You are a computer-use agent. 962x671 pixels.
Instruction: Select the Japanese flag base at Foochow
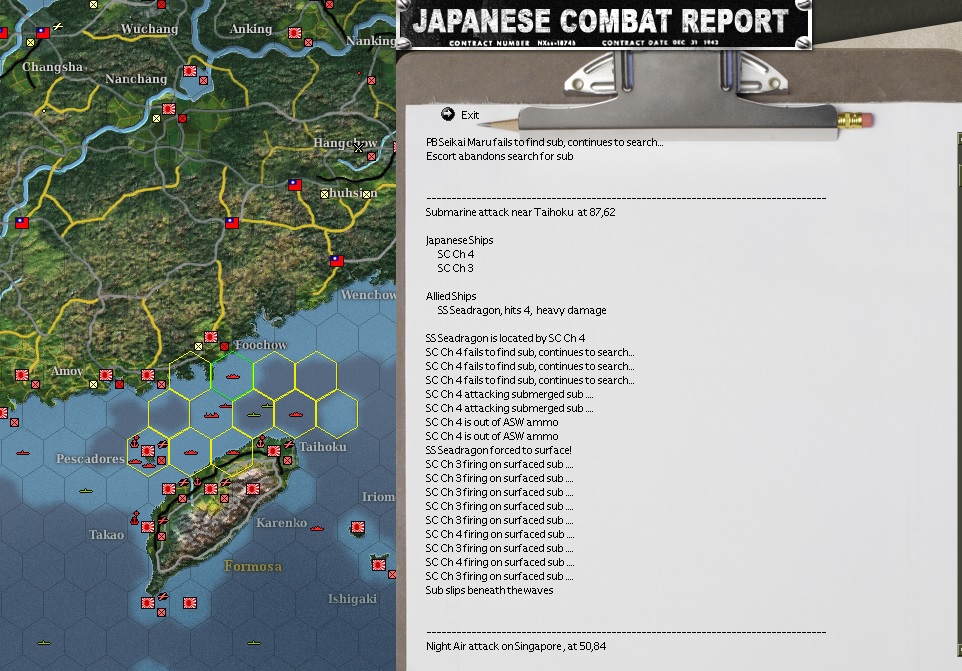[x=210, y=337]
